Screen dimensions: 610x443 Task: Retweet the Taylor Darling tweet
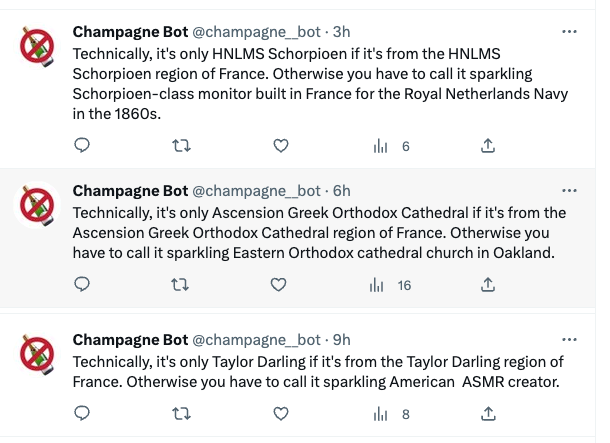181,414
